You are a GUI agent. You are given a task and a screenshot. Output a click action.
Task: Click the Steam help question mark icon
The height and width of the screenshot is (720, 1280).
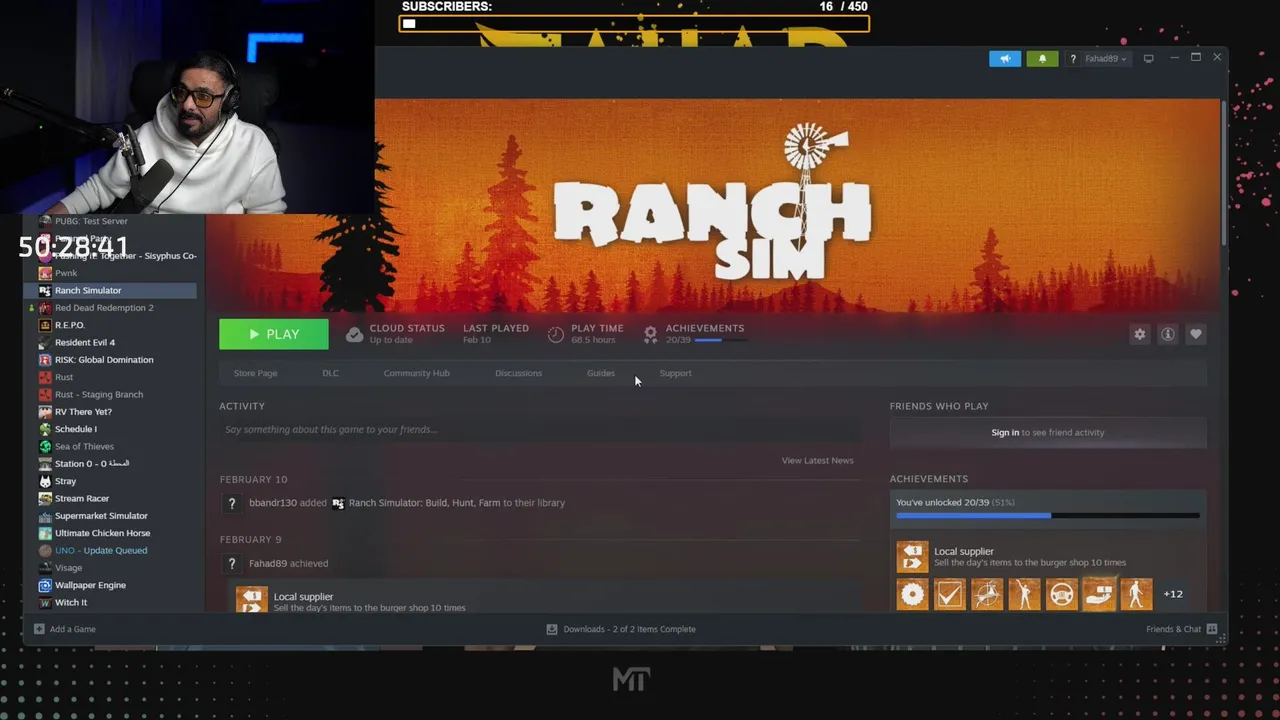(x=1073, y=59)
